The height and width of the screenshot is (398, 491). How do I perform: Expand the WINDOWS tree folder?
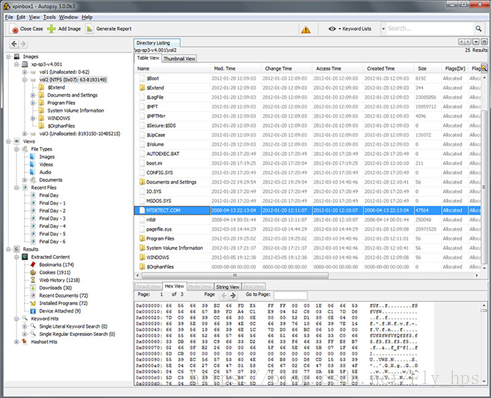pyautogui.click(x=33, y=118)
